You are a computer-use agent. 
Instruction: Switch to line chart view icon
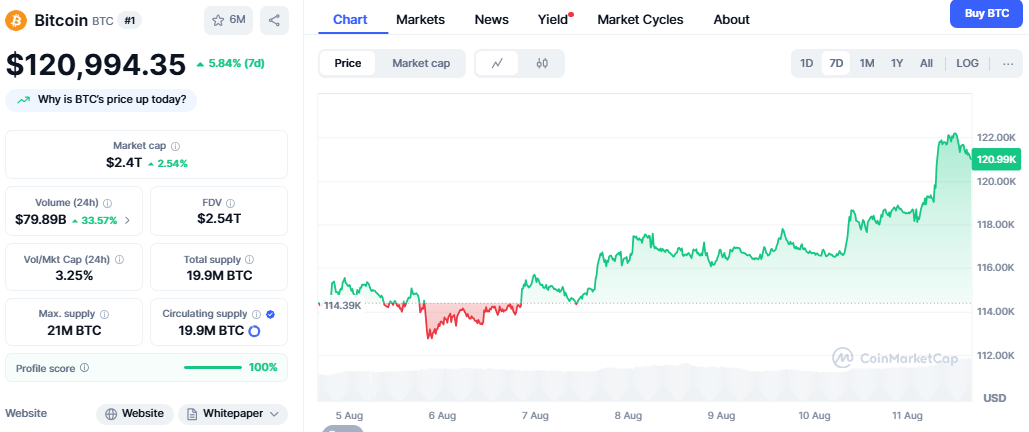point(497,64)
